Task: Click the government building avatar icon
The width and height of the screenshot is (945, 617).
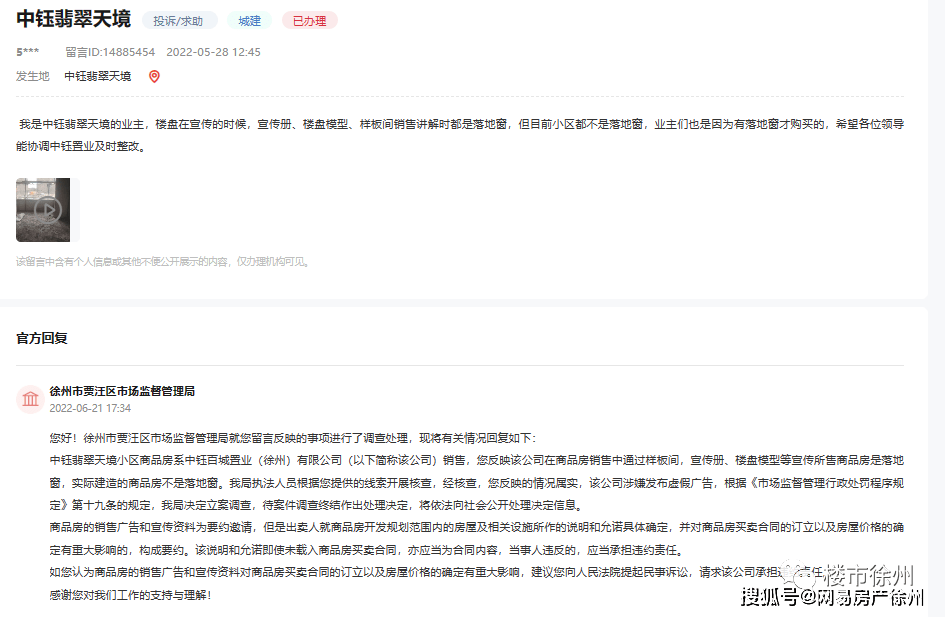Action: pos(30,399)
